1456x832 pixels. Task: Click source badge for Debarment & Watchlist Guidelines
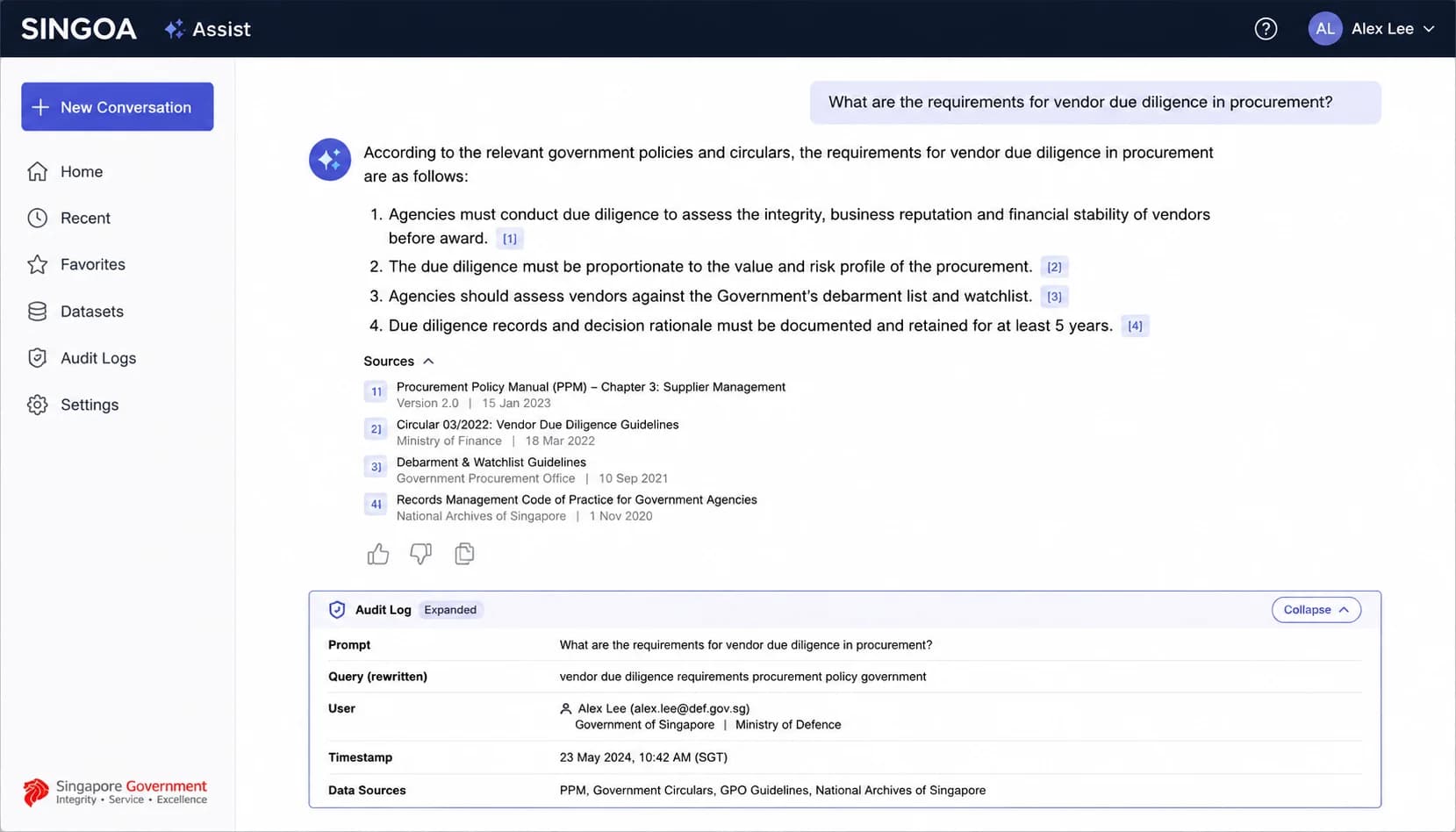coord(376,467)
